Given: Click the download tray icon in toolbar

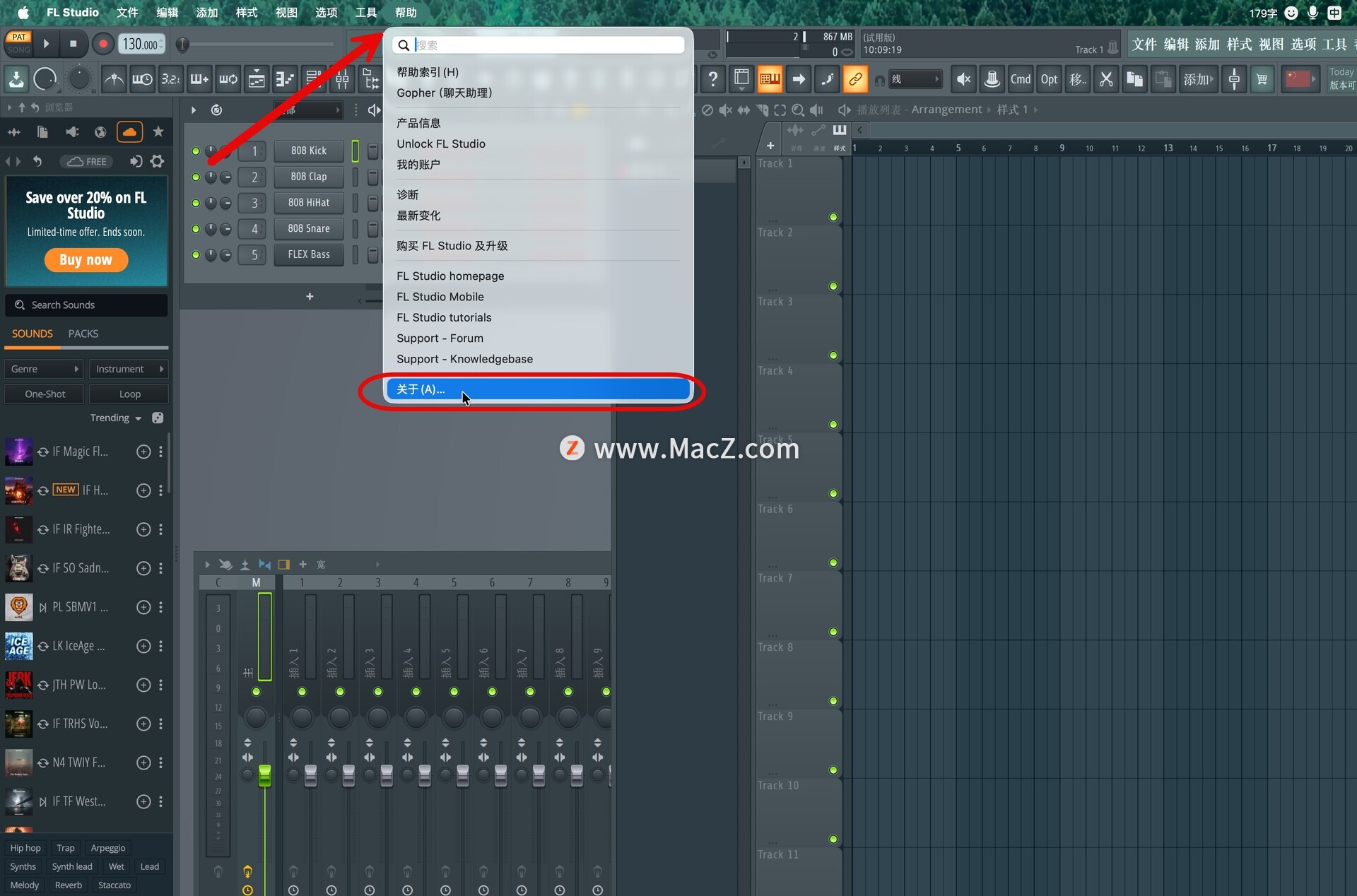Looking at the screenshot, I should click(16, 79).
